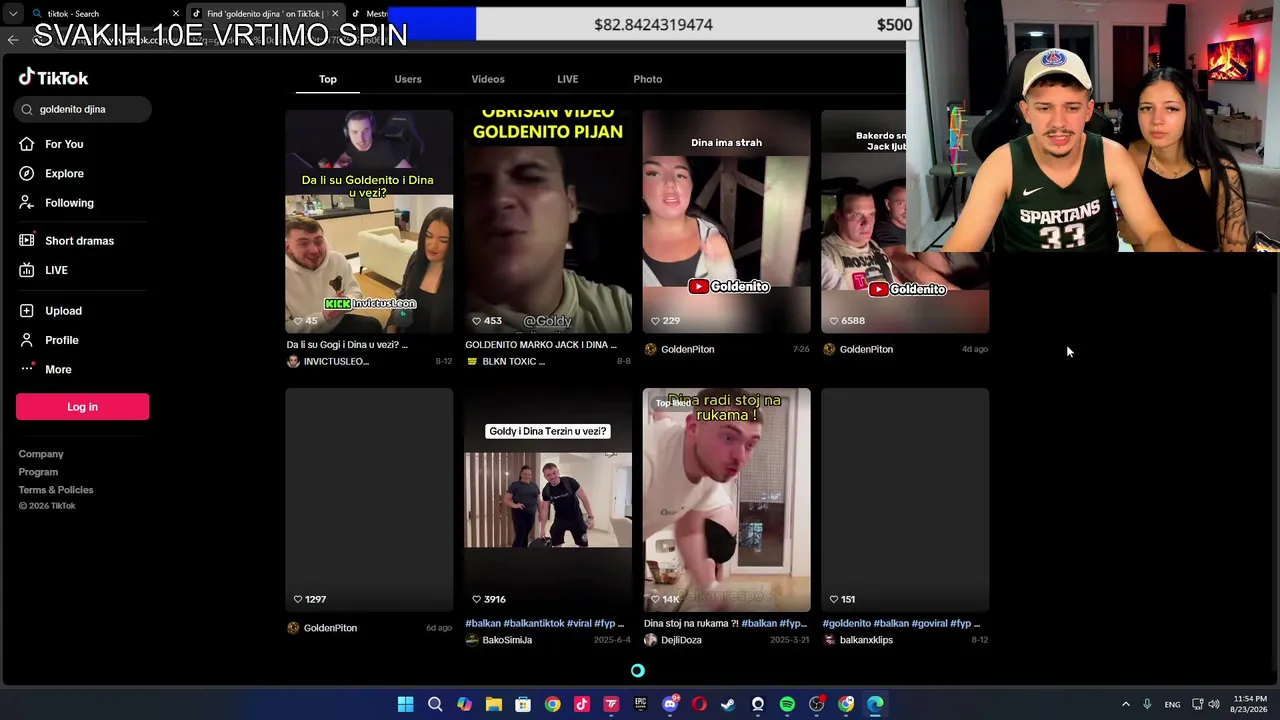
Task: Click the TikTok logo
Action: (54, 78)
